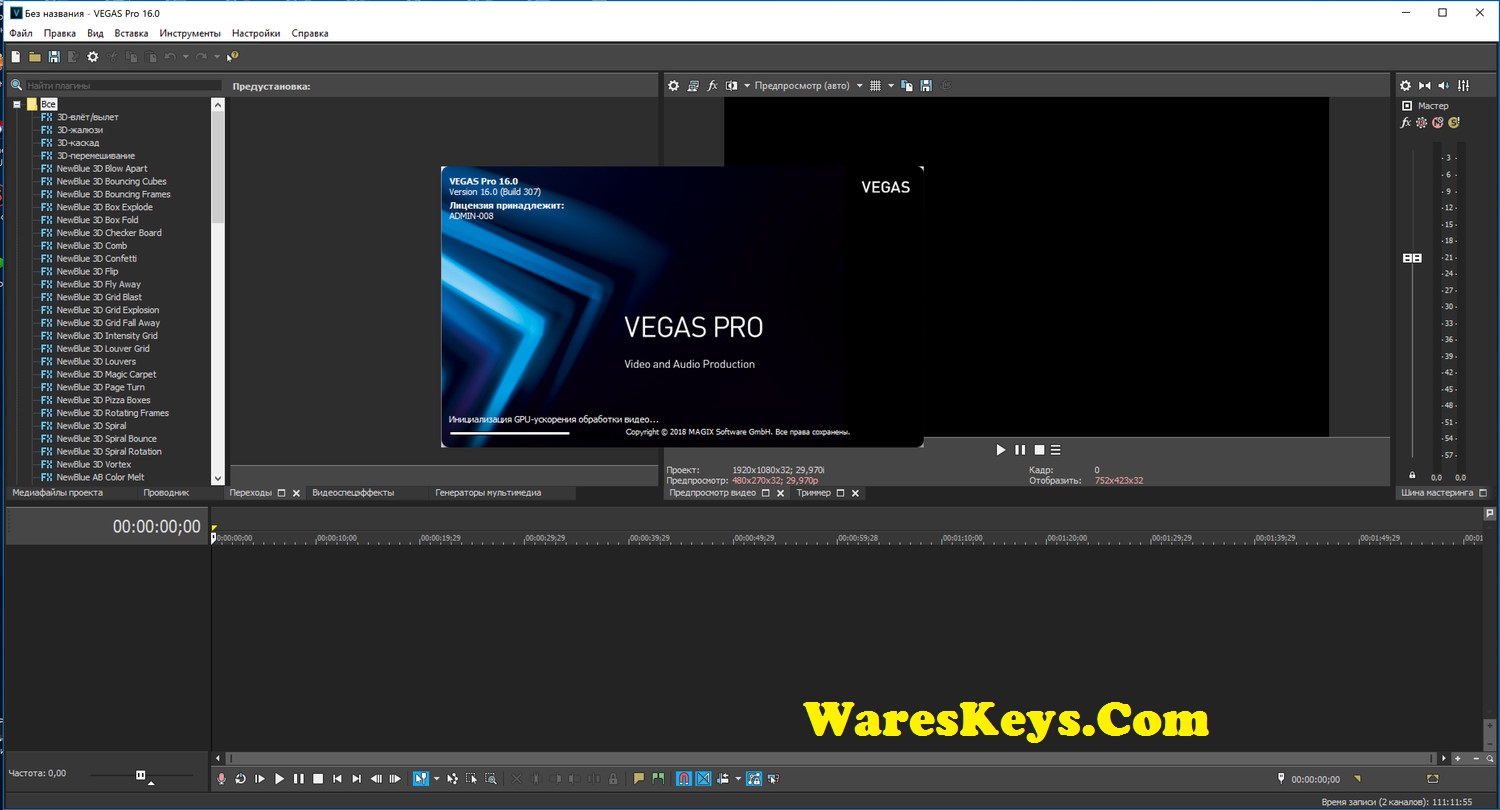Switch to the Видеоспецэффекты tab
This screenshot has width=1500, height=810.
pyautogui.click(x=353, y=493)
